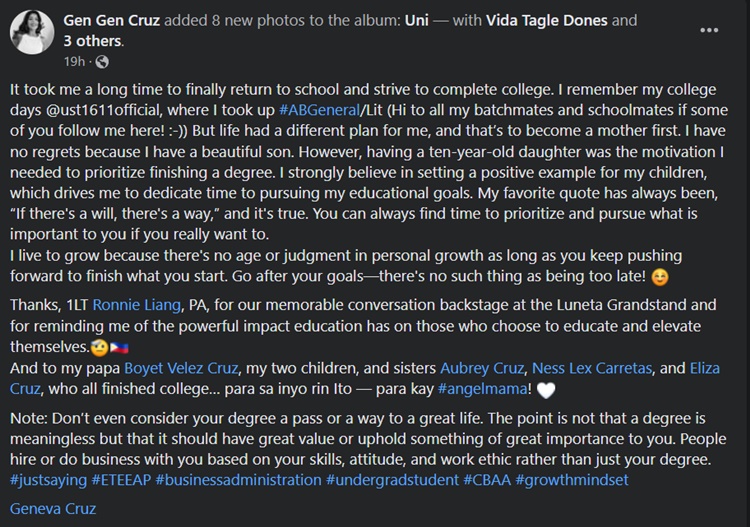Open the #angelmama hashtag
Viewport: 750px width, 527px height.
[x=482, y=389]
